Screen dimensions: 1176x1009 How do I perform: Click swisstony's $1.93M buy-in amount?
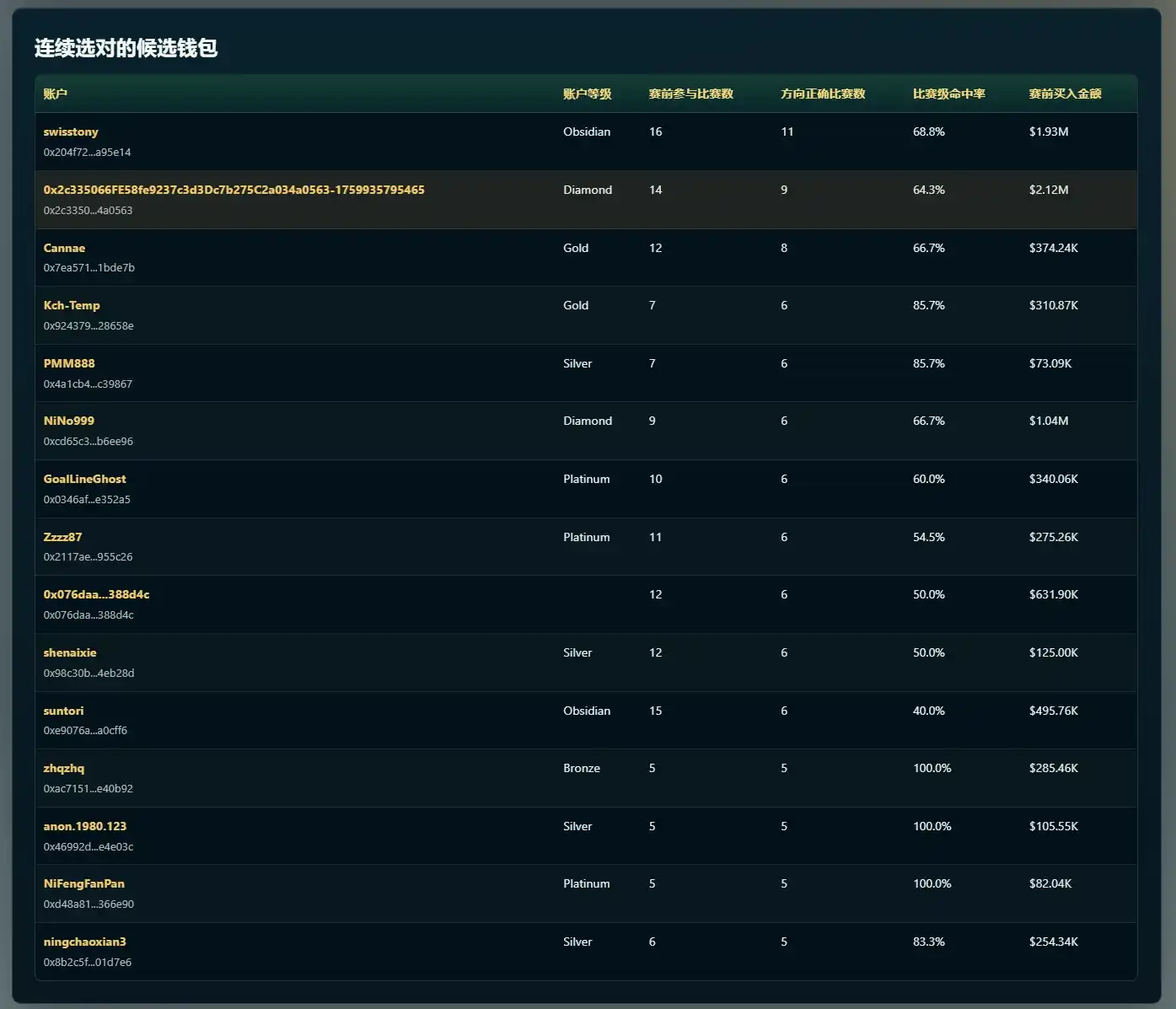pos(1049,131)
